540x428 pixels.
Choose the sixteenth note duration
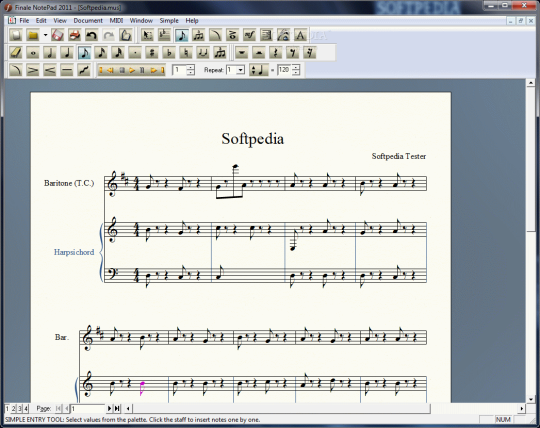[101, 53]
